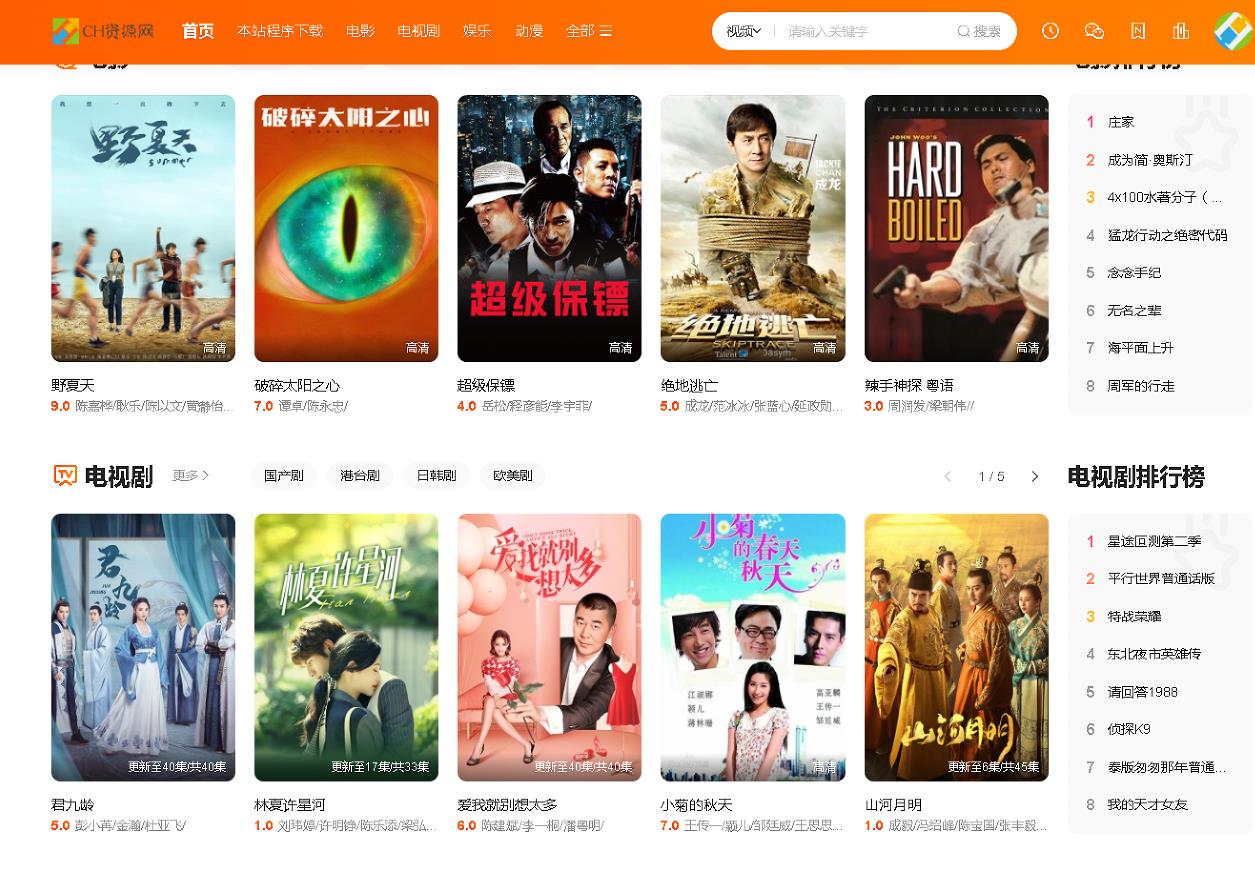Click the 电视剧 section TV icon
Image resolution: width=1255 pixels, height=877 pixels.
click(x=65, y=475)
